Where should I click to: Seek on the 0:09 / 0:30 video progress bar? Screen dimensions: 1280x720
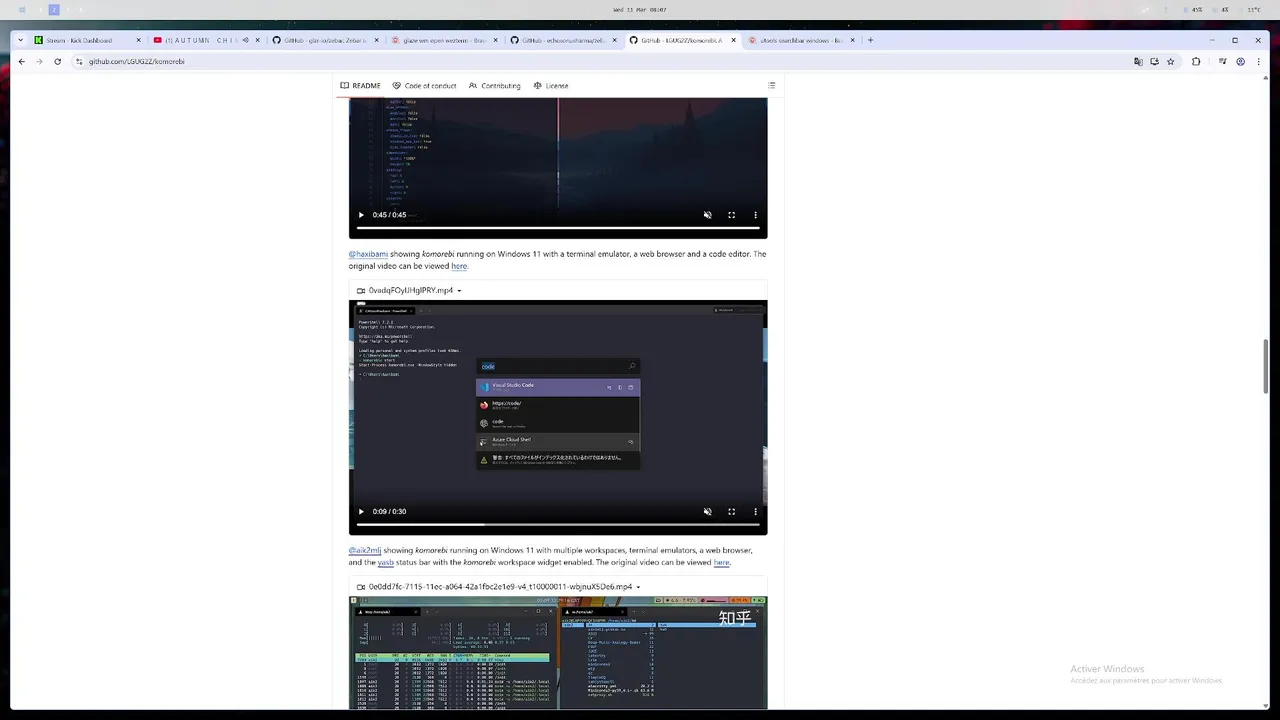(x=558, y=524)
